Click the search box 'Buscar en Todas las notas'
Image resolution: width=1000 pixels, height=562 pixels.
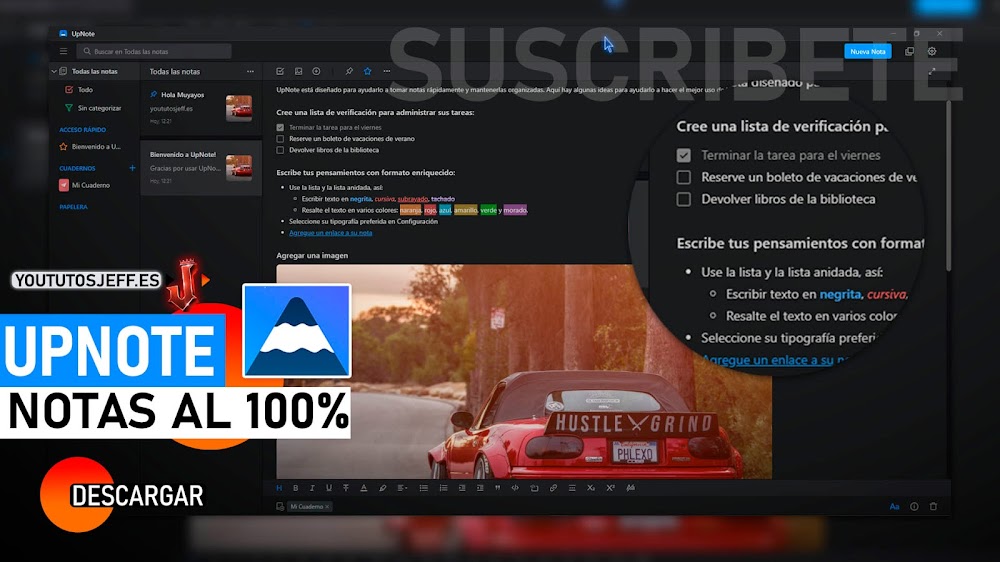coord(154,51)
